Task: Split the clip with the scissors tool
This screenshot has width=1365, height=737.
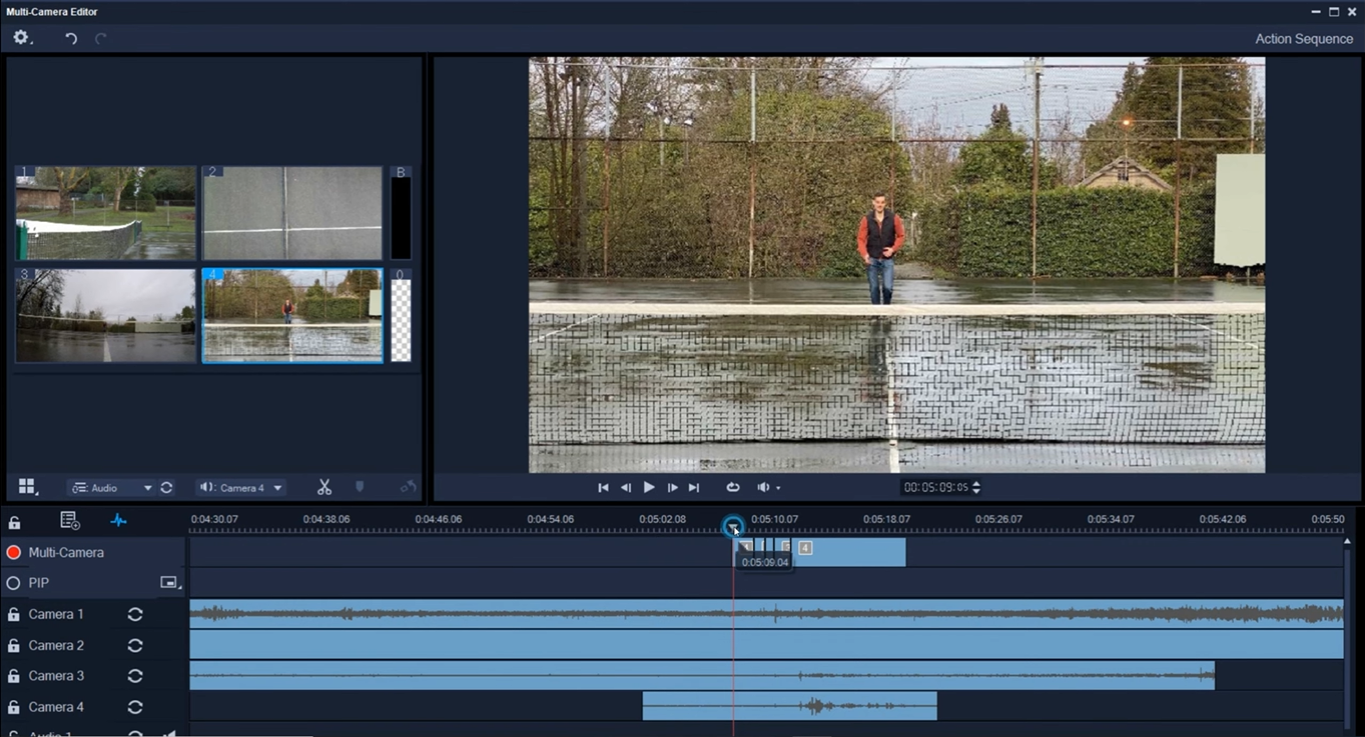Action: click(324, 487)
